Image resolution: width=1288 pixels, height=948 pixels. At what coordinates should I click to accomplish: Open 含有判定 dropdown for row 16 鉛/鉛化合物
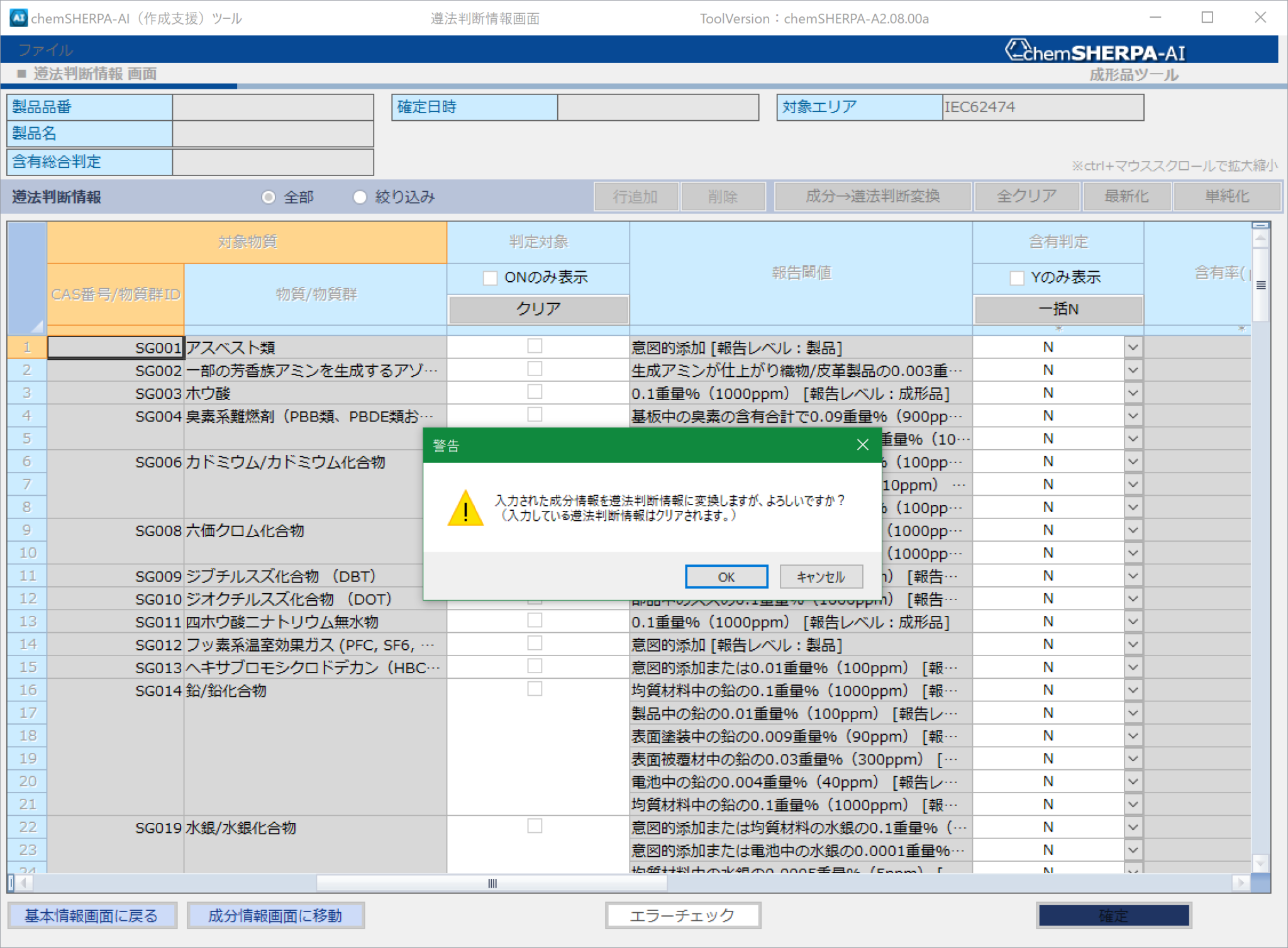click(1133, 690)
